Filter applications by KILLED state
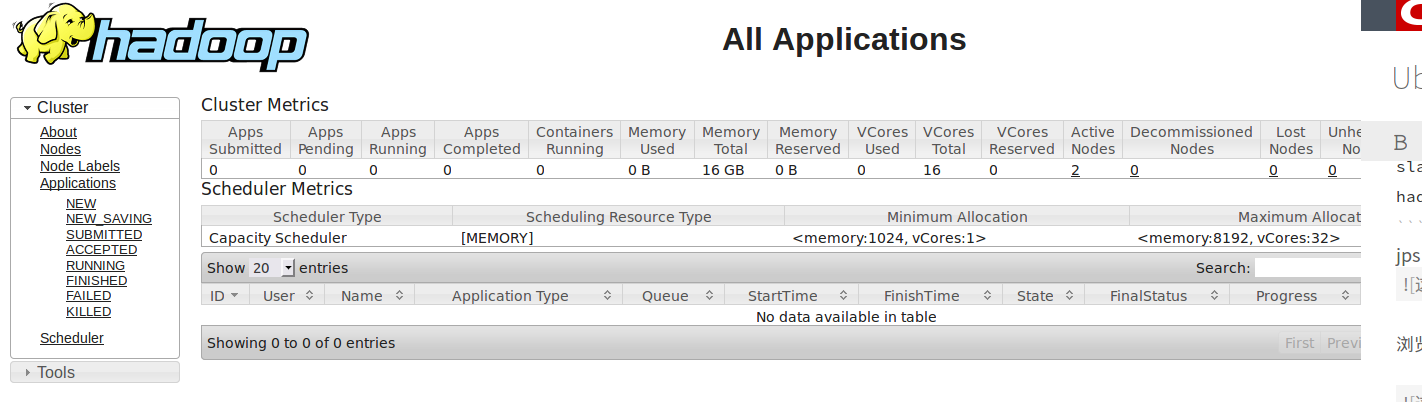Screen dimensions: 1422x402 pos(89,312)
